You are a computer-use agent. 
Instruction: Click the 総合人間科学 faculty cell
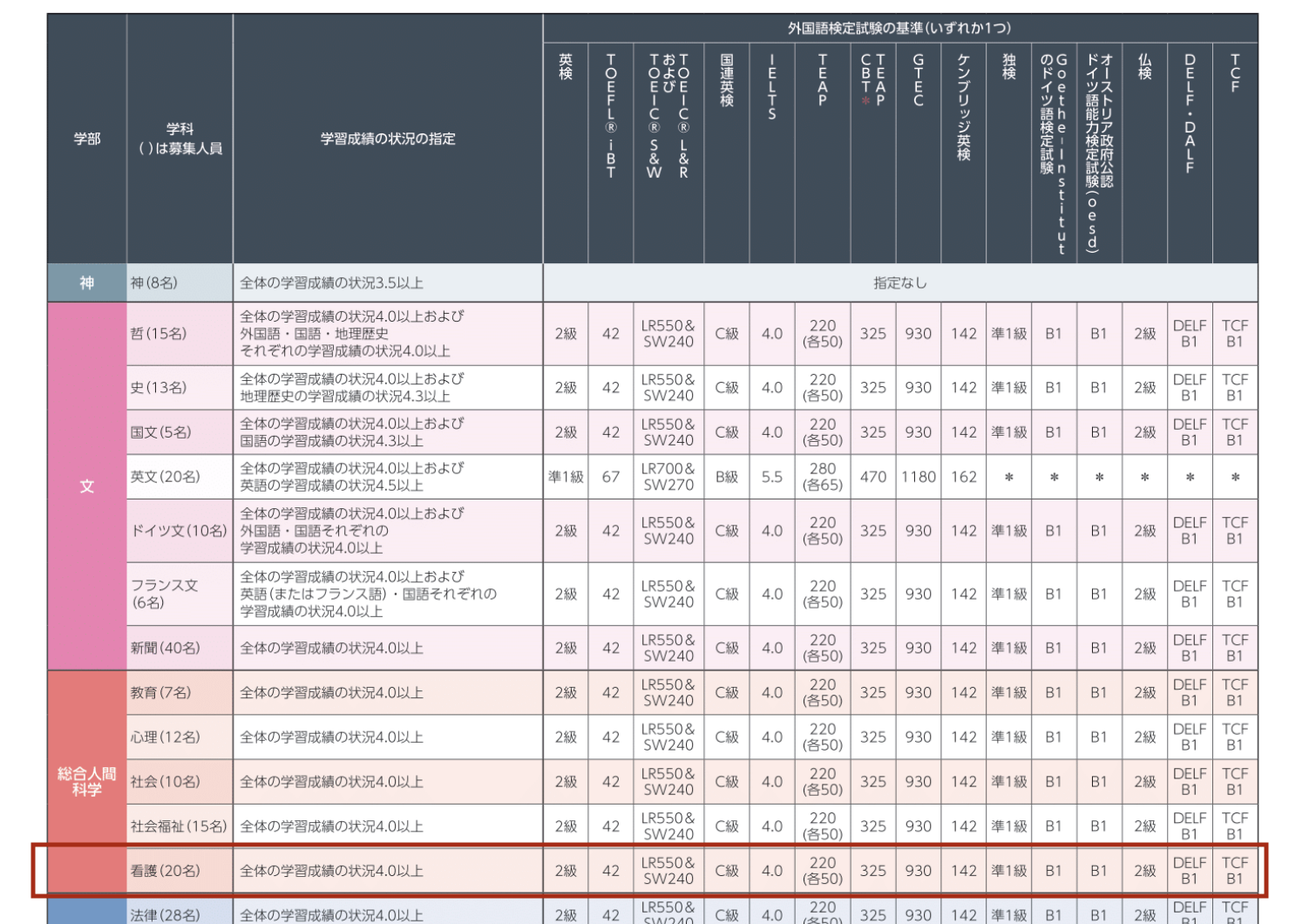87,782
